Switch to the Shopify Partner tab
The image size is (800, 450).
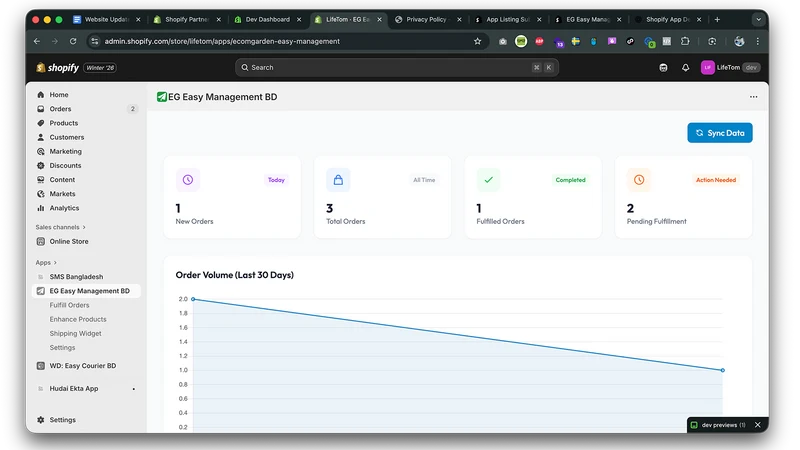[x=187, y=19]
